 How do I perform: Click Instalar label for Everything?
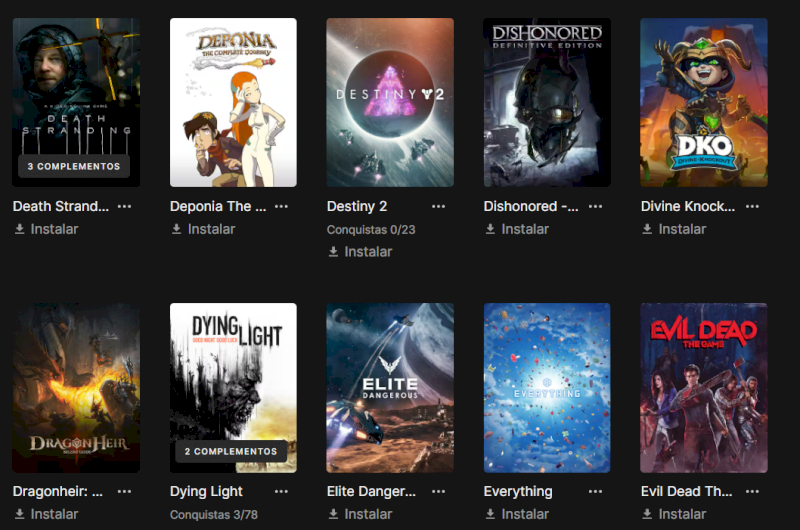(525, 514)
